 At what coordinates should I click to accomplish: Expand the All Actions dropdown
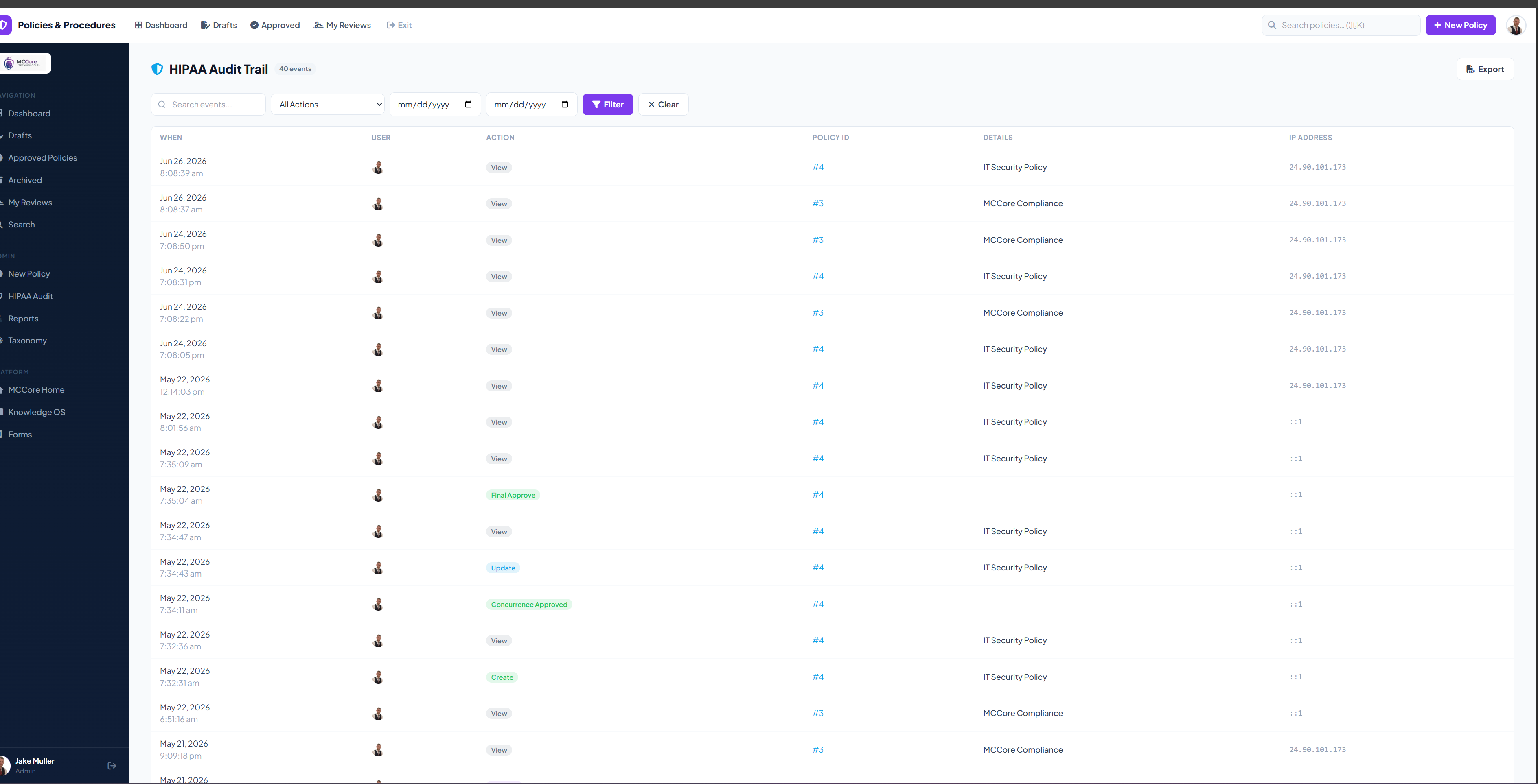coord(328,105)
